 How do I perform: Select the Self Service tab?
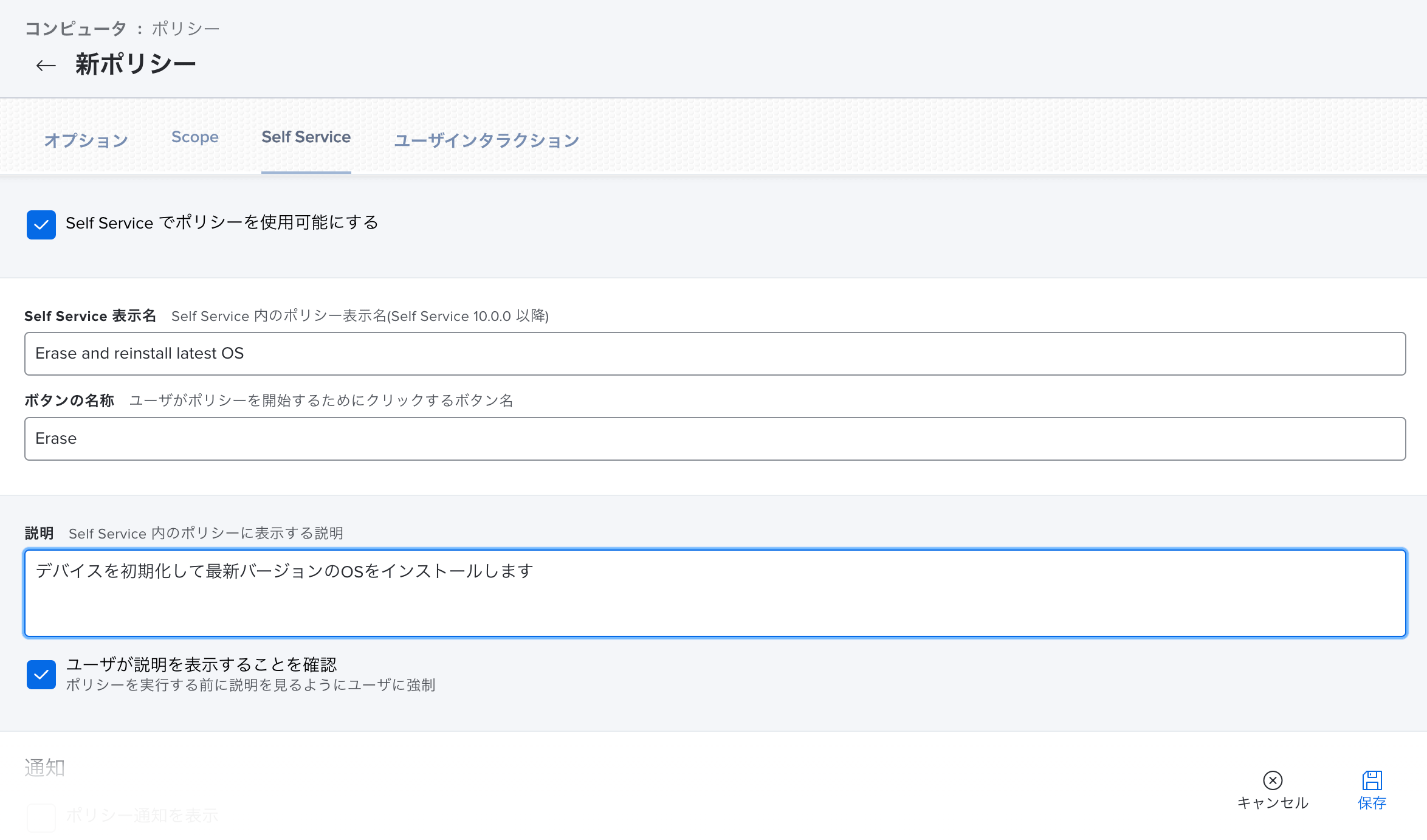pyautogui.click(x=306, y=137)
